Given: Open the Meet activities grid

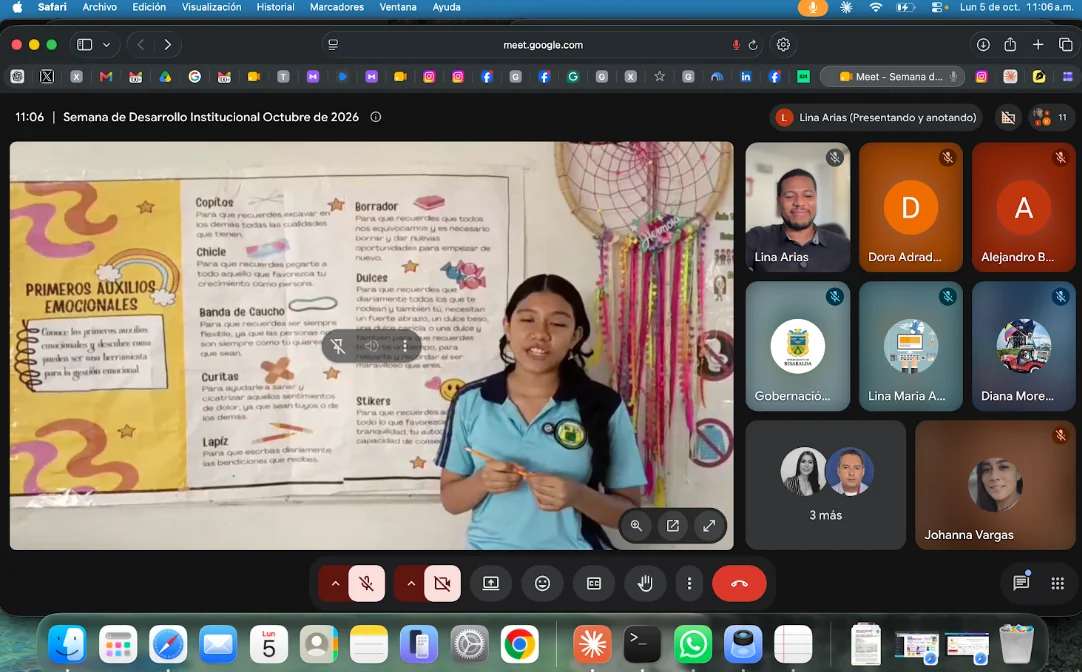Looking at the screenshot, I should tap(1057, 584).
